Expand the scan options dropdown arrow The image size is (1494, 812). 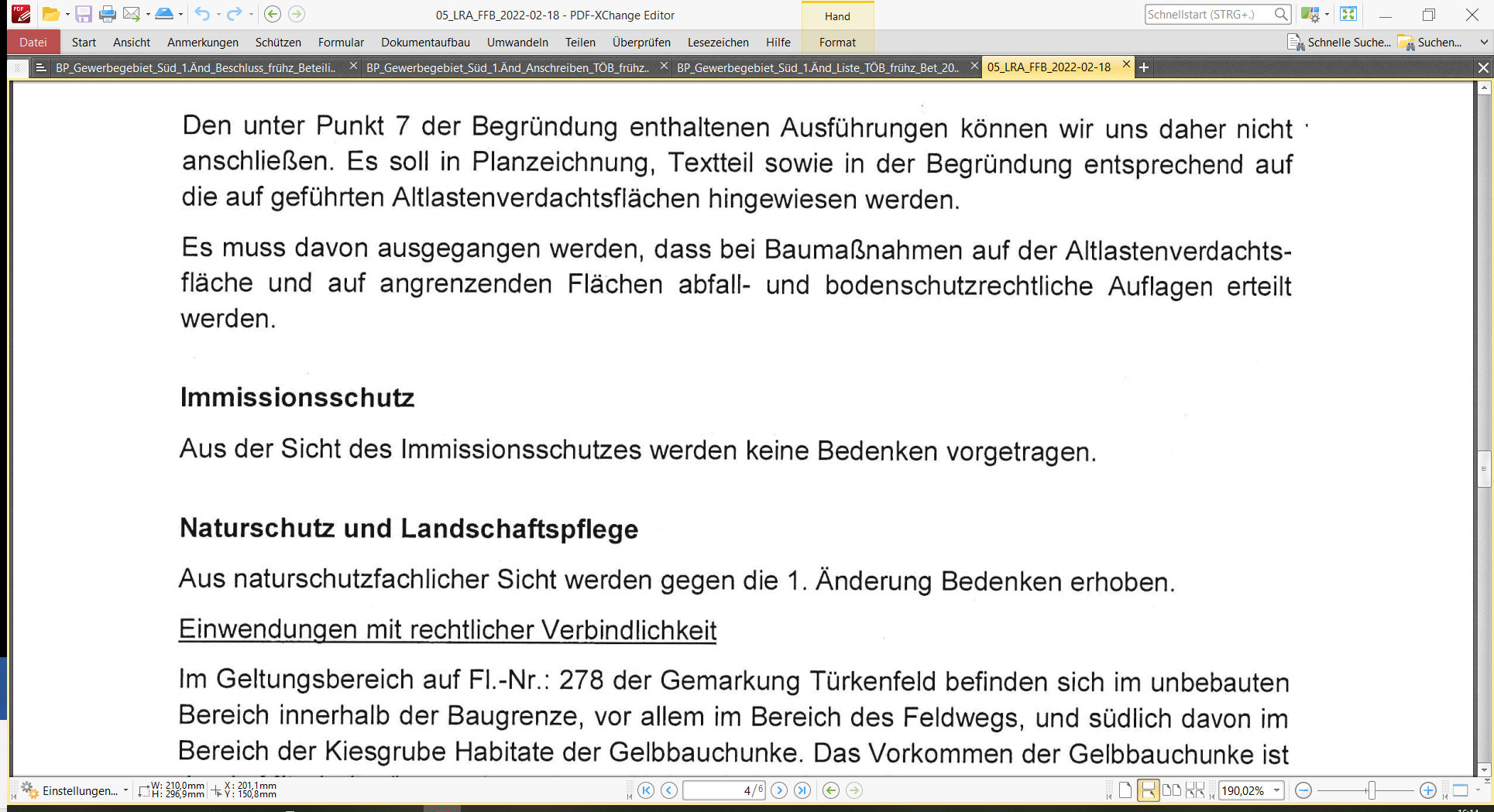[180, 15]
